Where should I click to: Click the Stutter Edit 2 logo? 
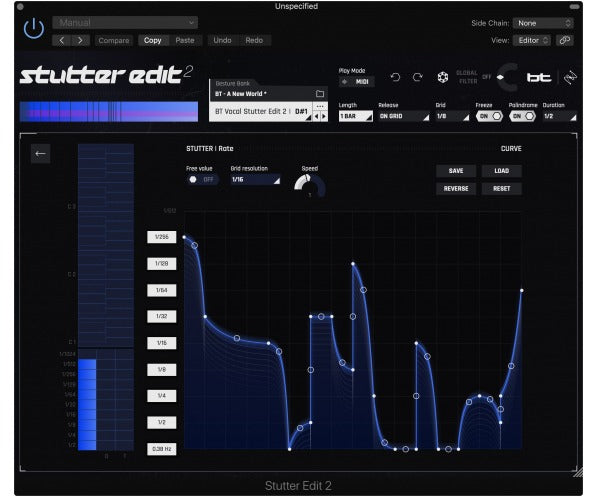pyautogui.click(x=107, y=75)
